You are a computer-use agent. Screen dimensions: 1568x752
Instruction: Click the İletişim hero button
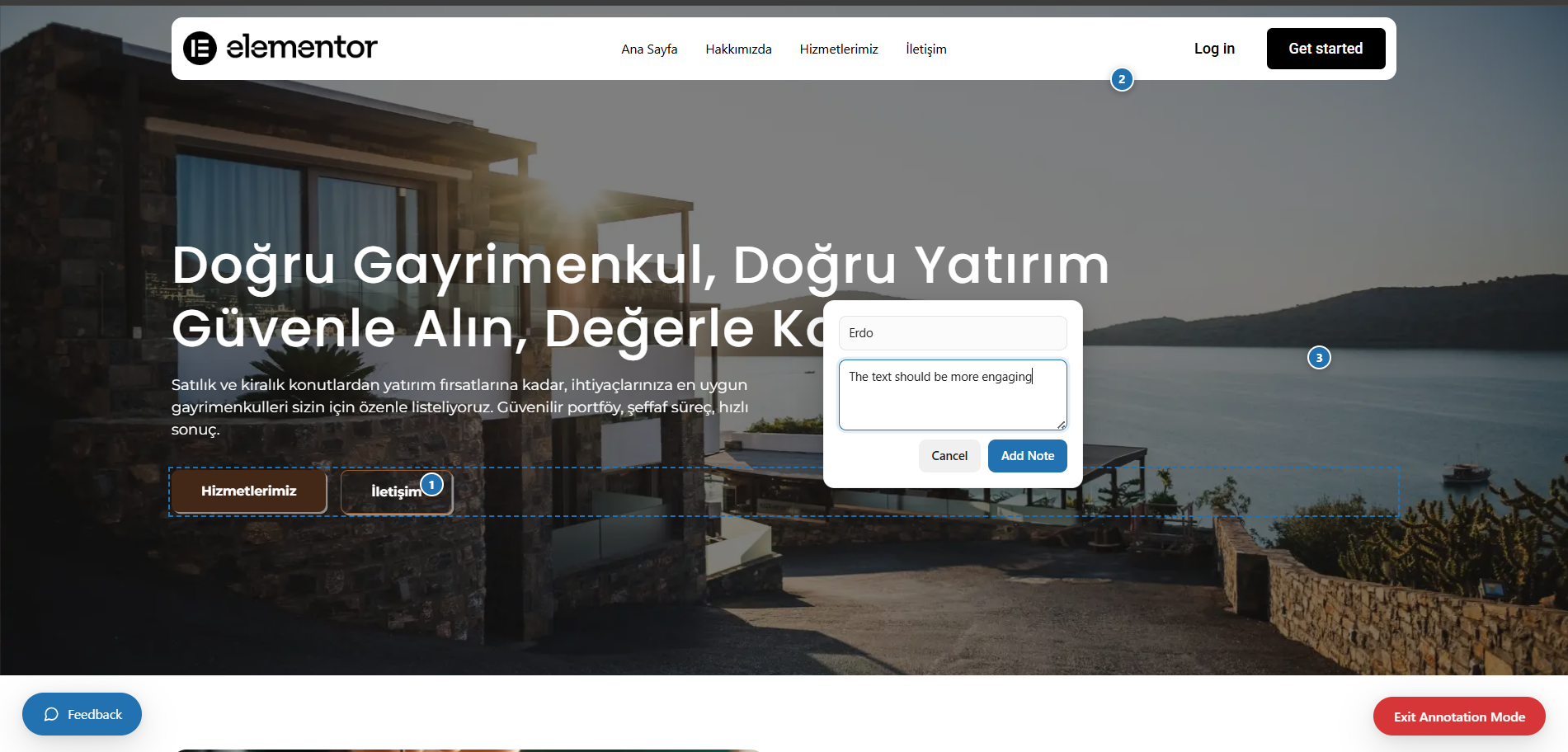tap(397, 492)
